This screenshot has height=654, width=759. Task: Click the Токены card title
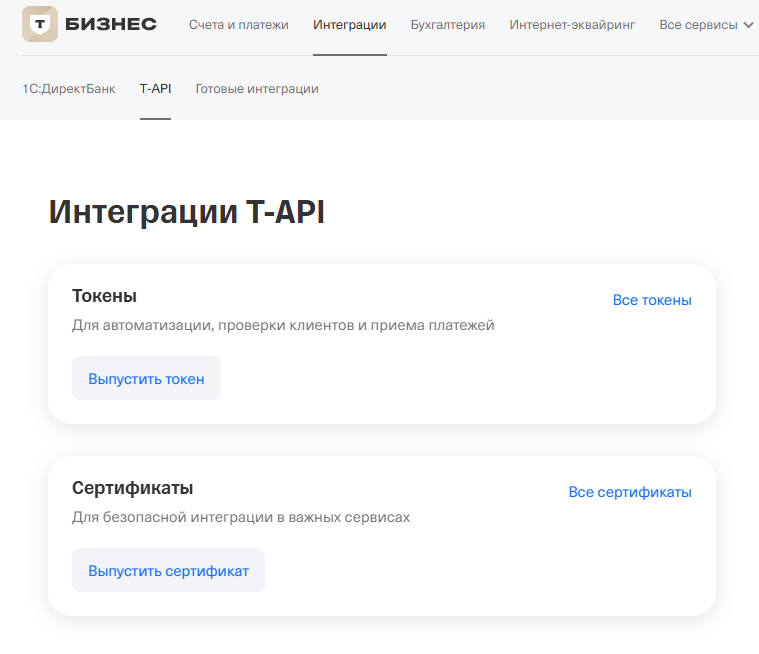pyautogui.click(x=104, y=296)
